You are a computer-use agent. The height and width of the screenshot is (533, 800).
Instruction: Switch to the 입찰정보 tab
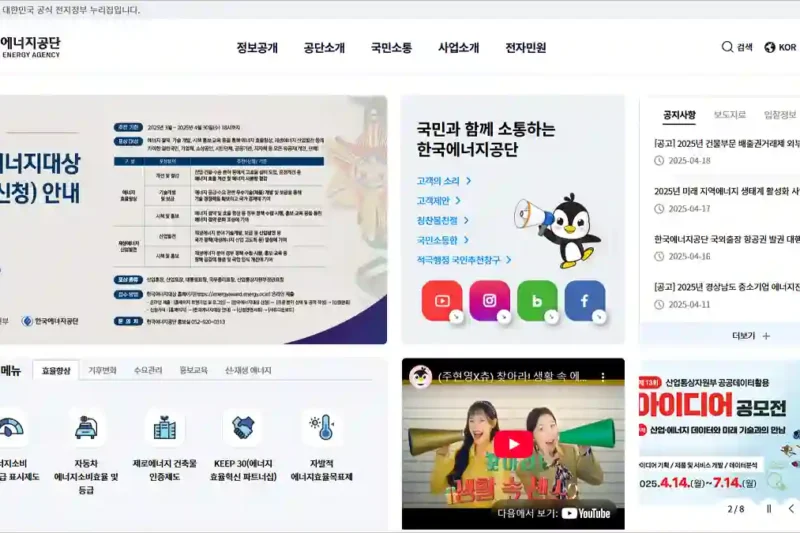click(x=780, y=115)
